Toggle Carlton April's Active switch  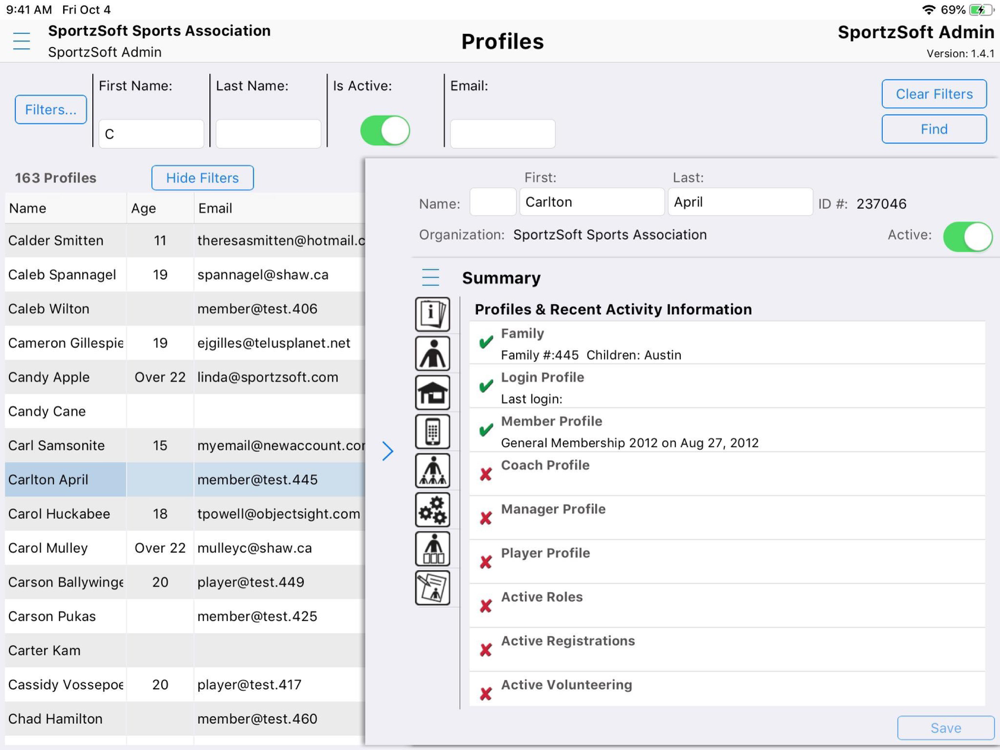(x=967, y=237)
